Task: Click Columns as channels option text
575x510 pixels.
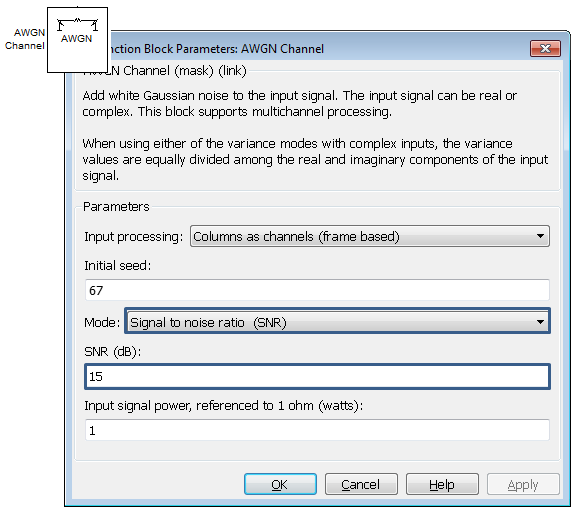Action: point(296,237)
